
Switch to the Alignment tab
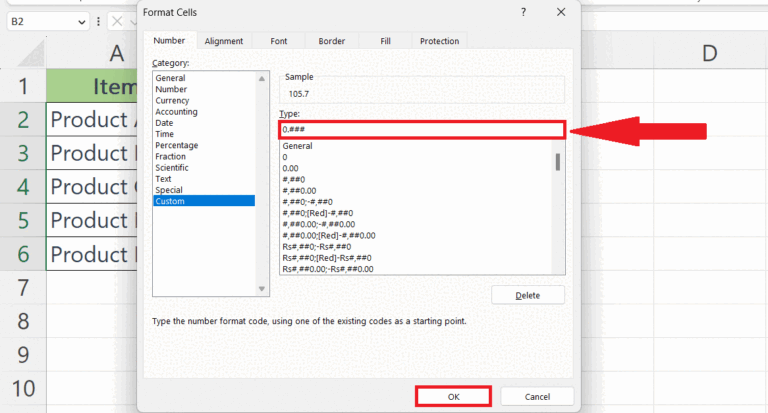224,41
